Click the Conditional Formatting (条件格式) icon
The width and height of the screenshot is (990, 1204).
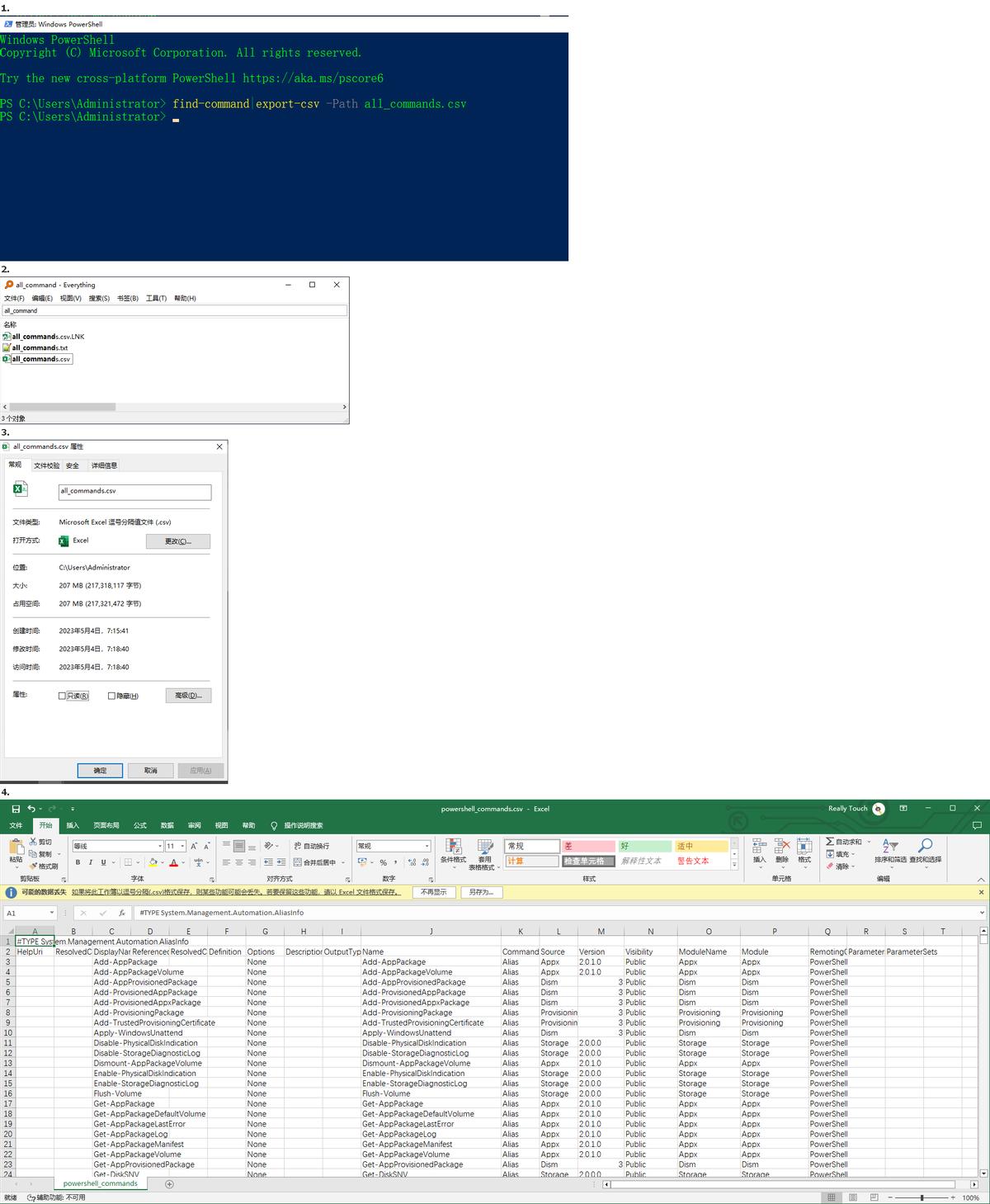click(453, 846)
